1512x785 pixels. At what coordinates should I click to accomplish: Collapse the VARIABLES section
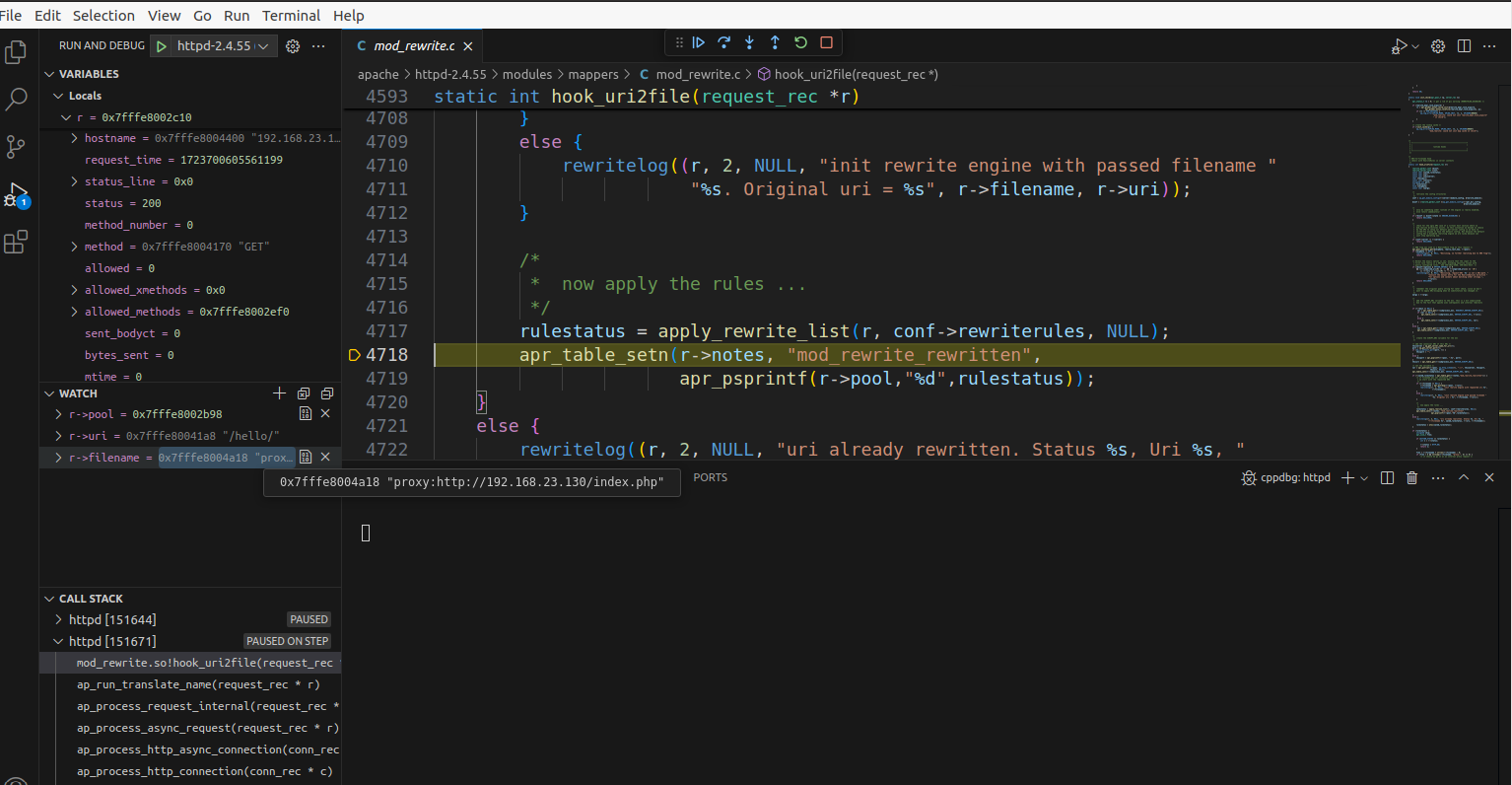point(50,74)
